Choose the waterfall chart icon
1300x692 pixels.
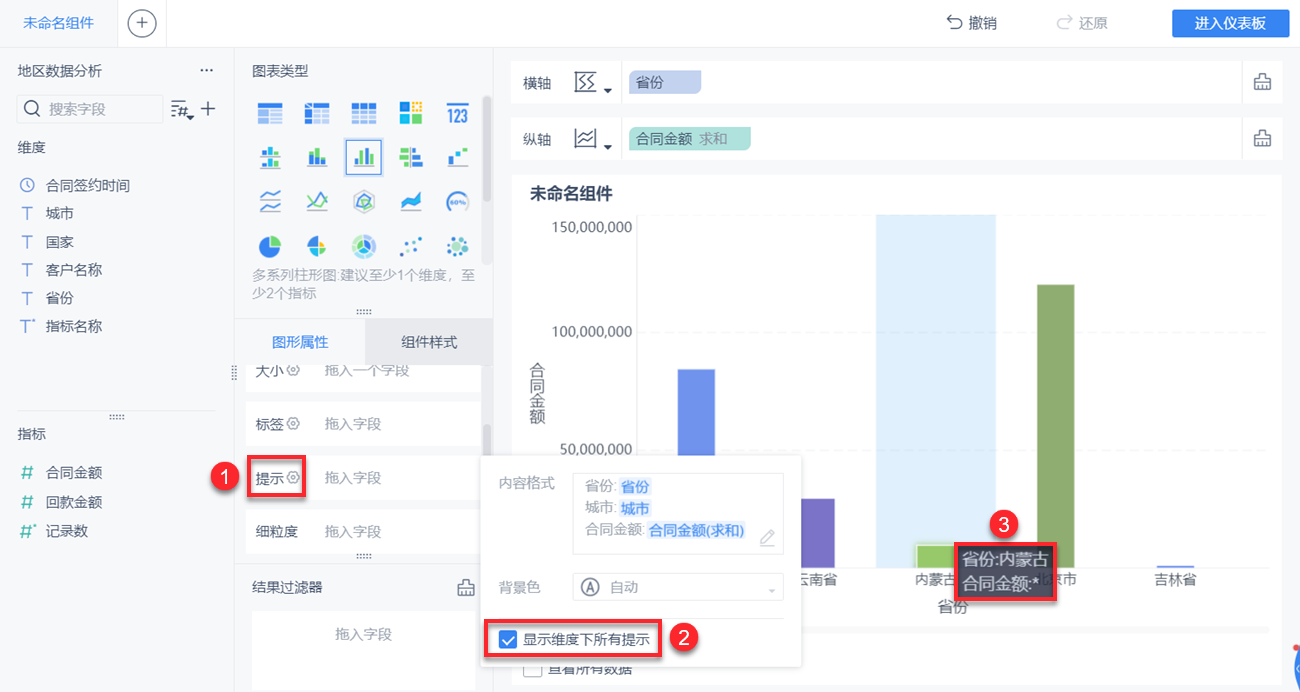(458, 157)
